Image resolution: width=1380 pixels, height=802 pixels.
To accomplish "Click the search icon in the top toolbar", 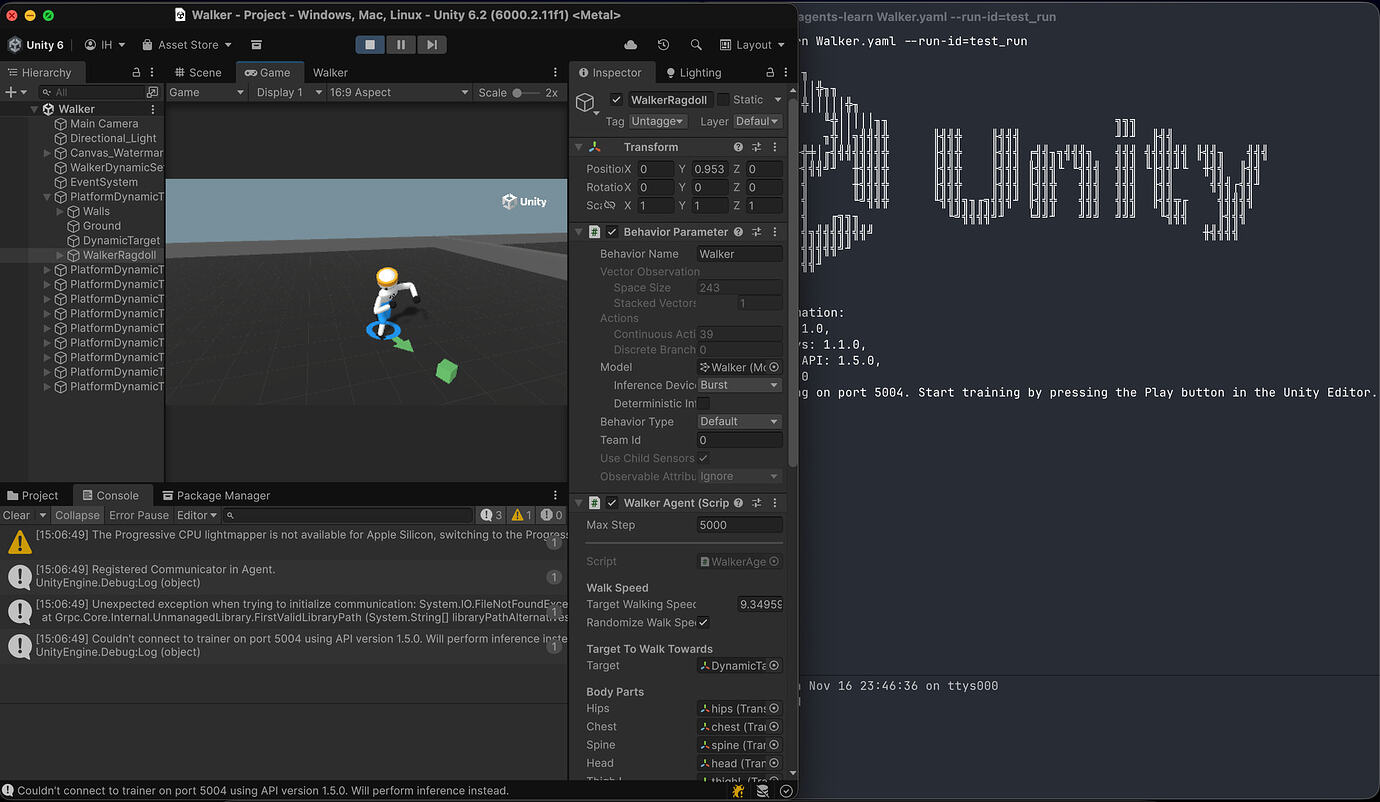I will [696, 44].
